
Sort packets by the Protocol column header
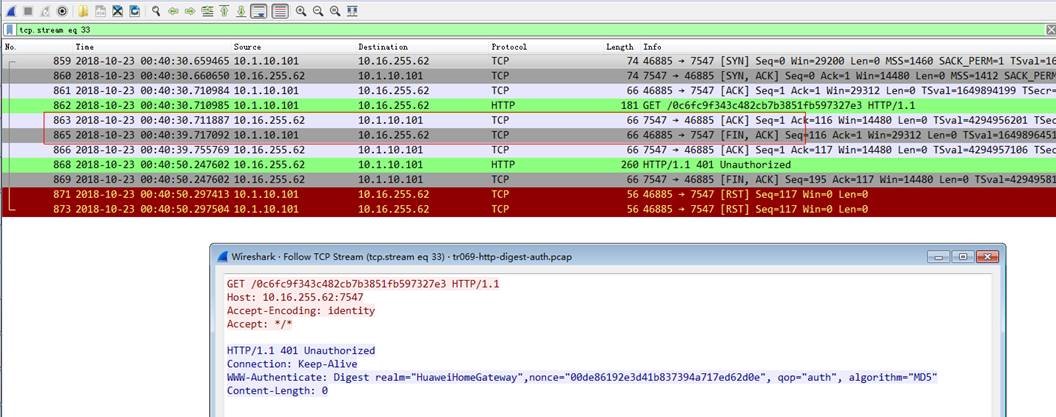(508, 47)
